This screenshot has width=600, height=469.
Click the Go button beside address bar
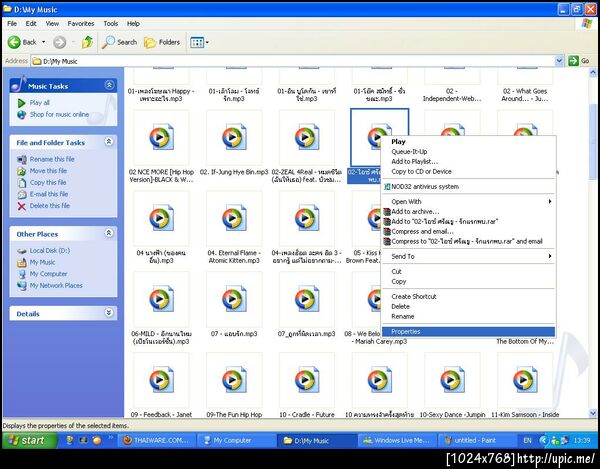point(579,60)
